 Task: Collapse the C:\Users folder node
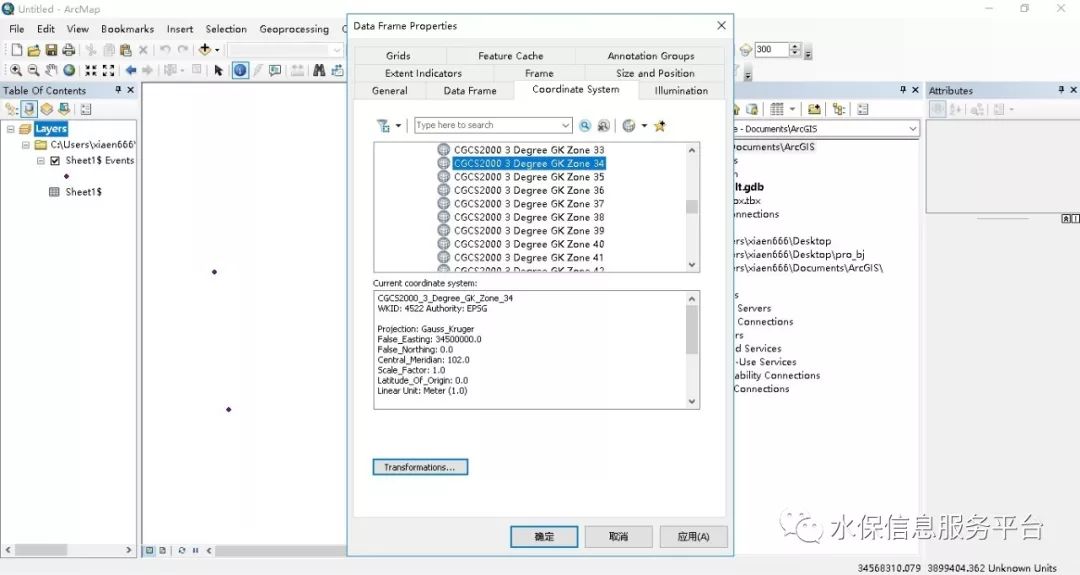pos(25,145)
